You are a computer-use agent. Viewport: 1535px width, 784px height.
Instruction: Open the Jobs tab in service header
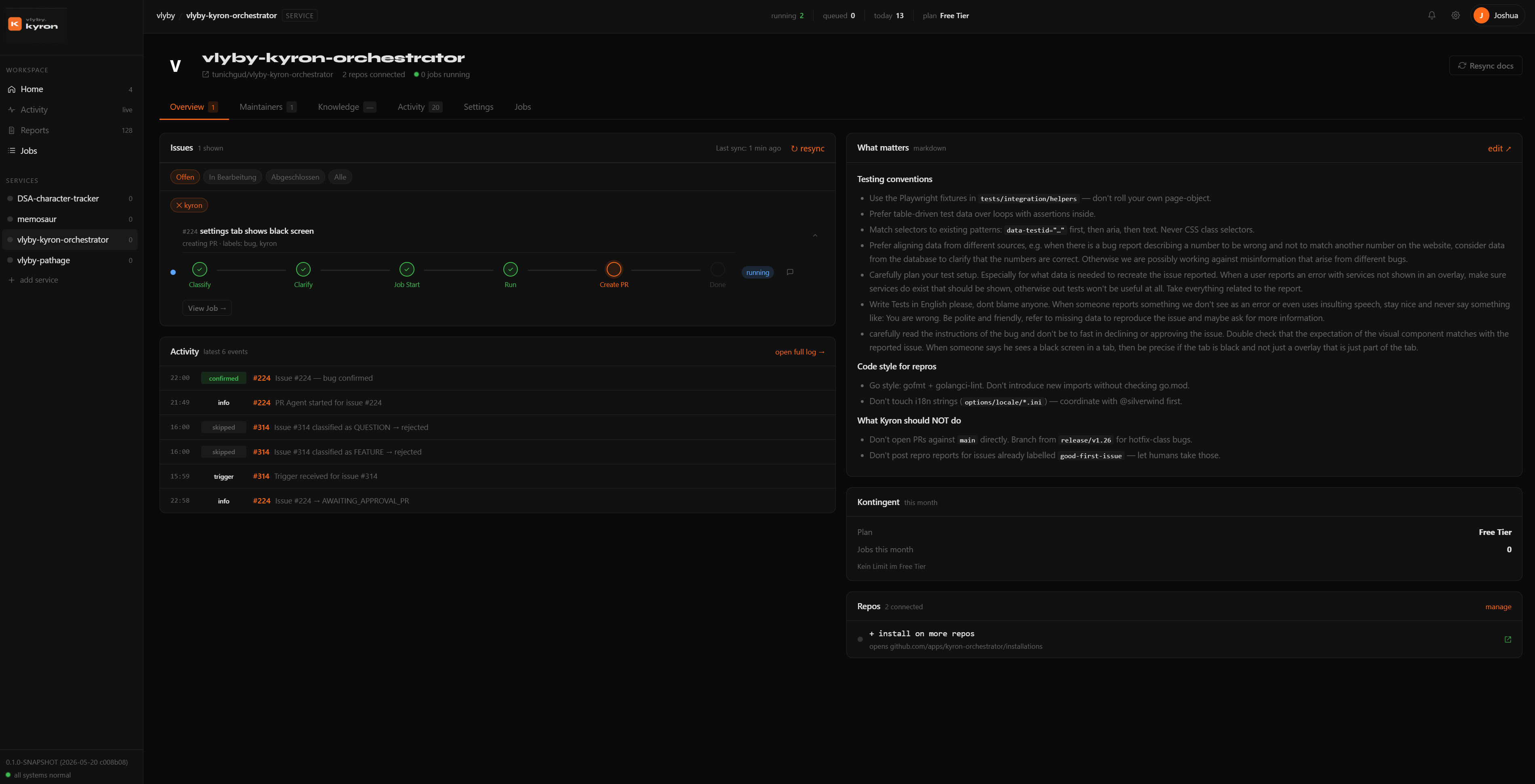(523, 107)
